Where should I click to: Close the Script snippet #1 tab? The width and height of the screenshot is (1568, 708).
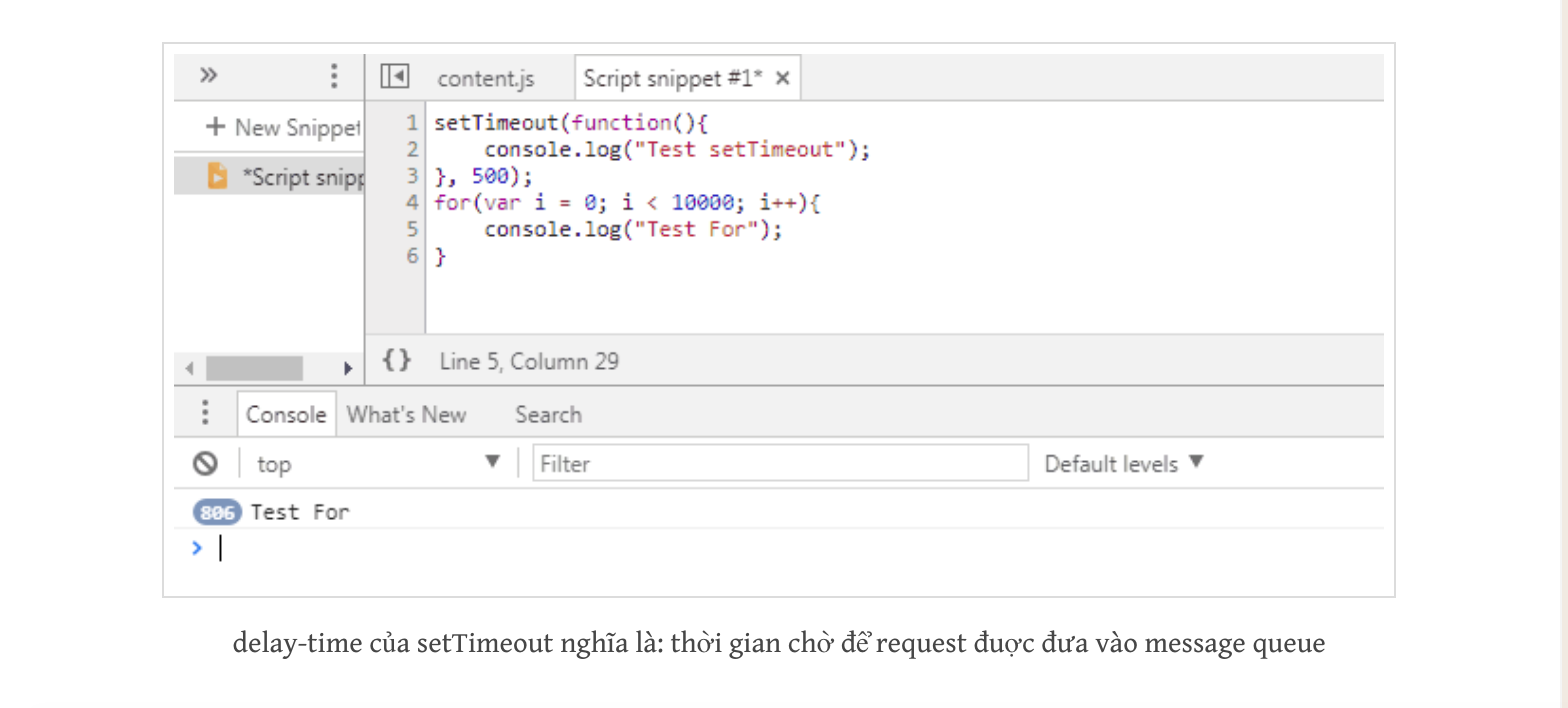pos(783,78)
